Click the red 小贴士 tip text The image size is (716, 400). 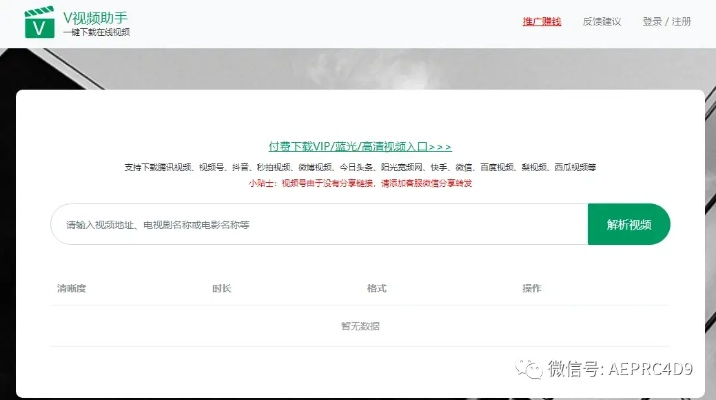tap(360, 183)
